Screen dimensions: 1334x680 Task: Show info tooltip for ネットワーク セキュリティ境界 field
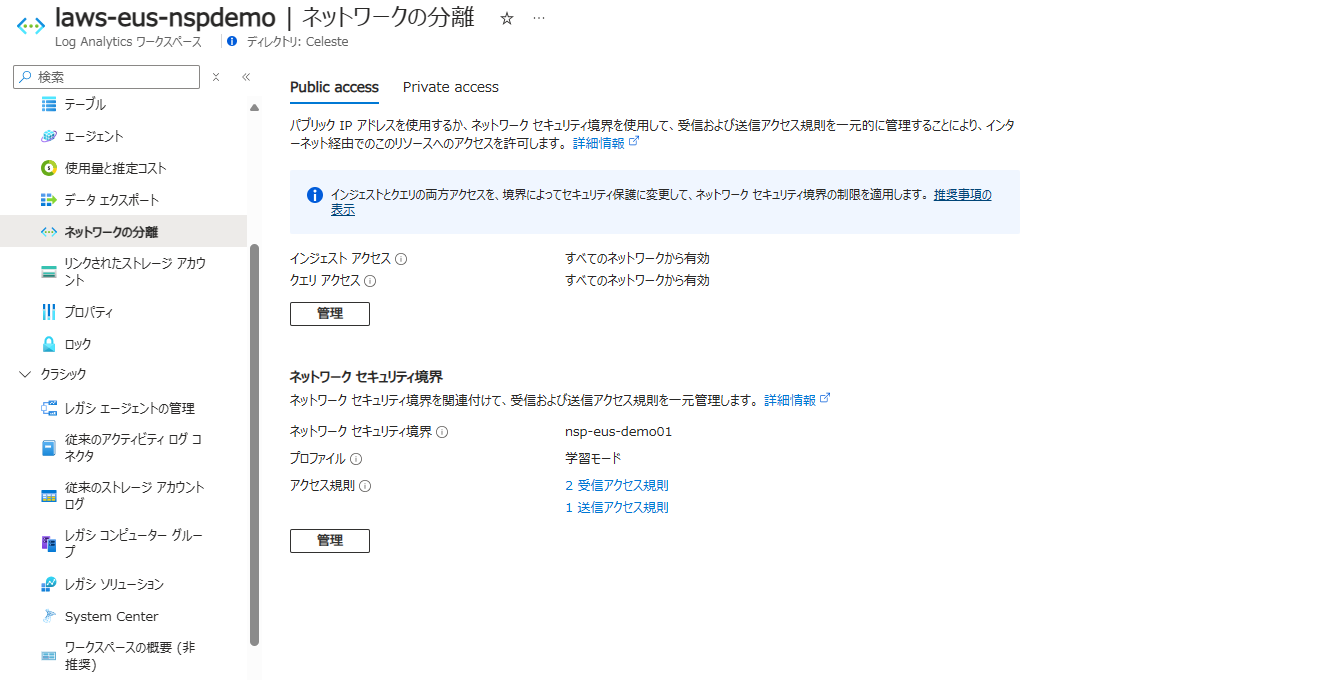point(442,432)
